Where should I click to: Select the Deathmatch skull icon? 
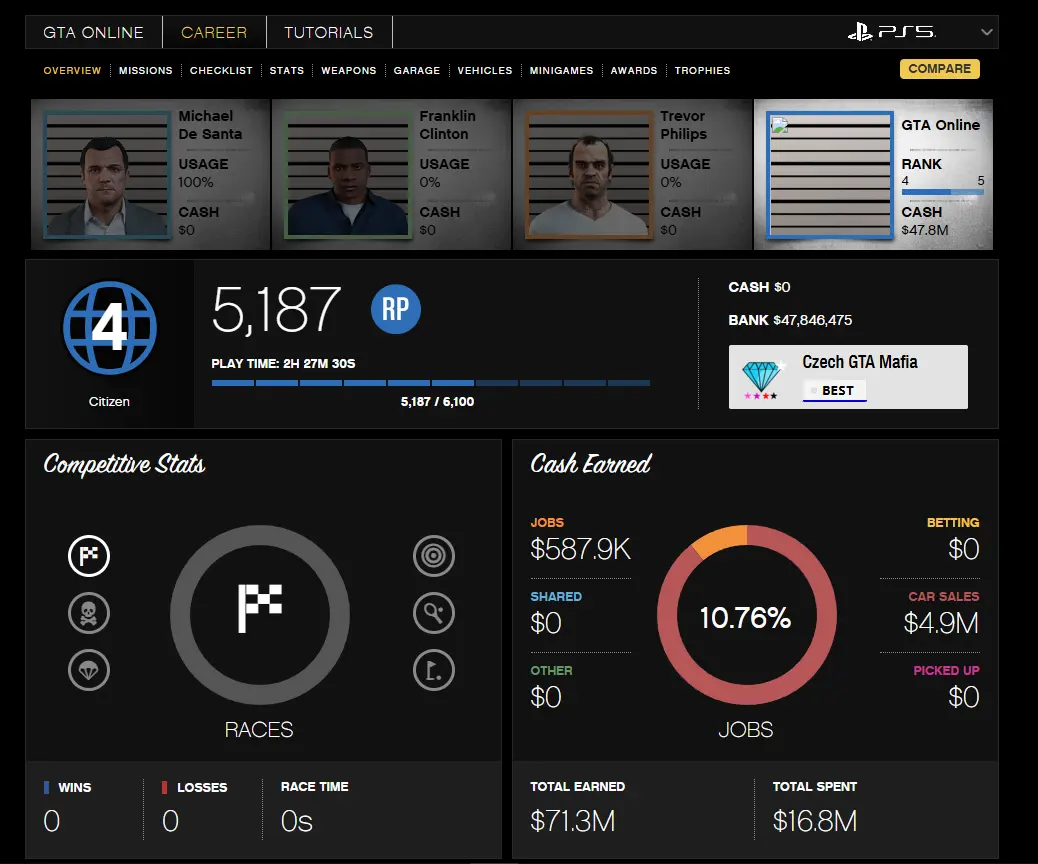(89, 612)
